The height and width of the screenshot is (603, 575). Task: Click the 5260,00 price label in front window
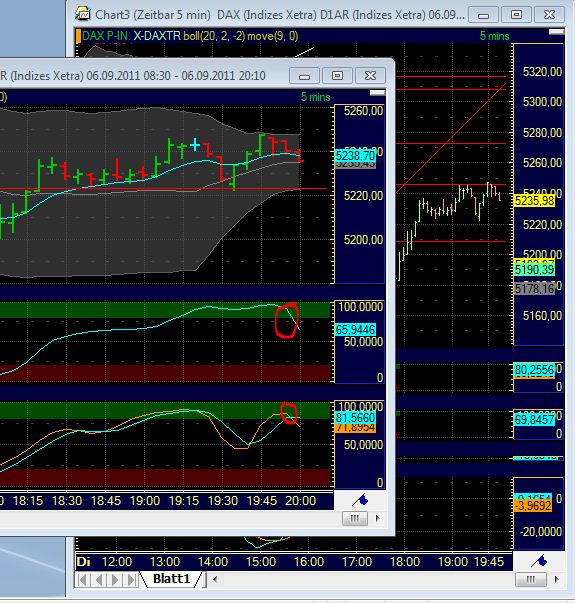363,111
